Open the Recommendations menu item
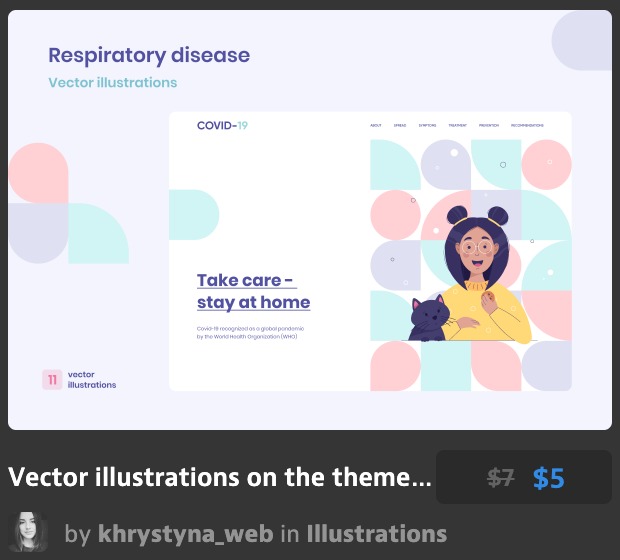Image resolution: width=620 pixels, height=560 pixels. point(527,126)
